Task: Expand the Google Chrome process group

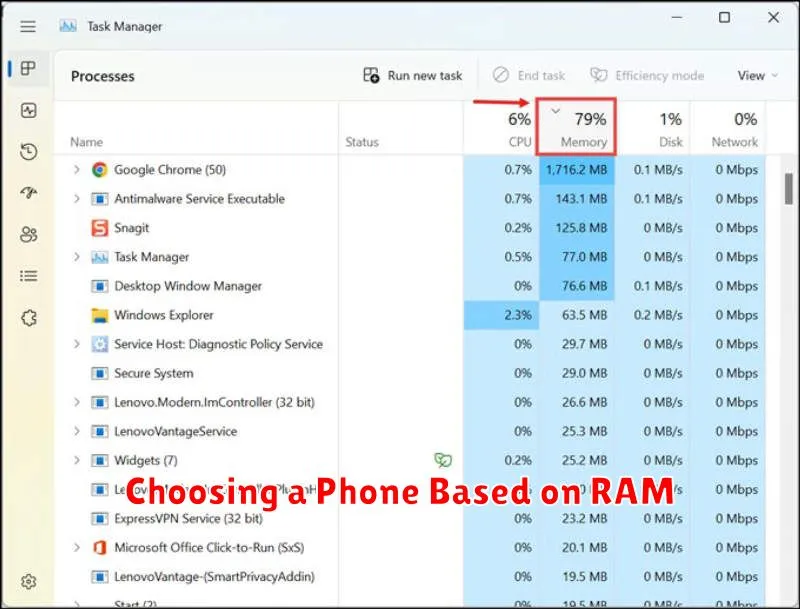Action: click(x=77, y=169)
